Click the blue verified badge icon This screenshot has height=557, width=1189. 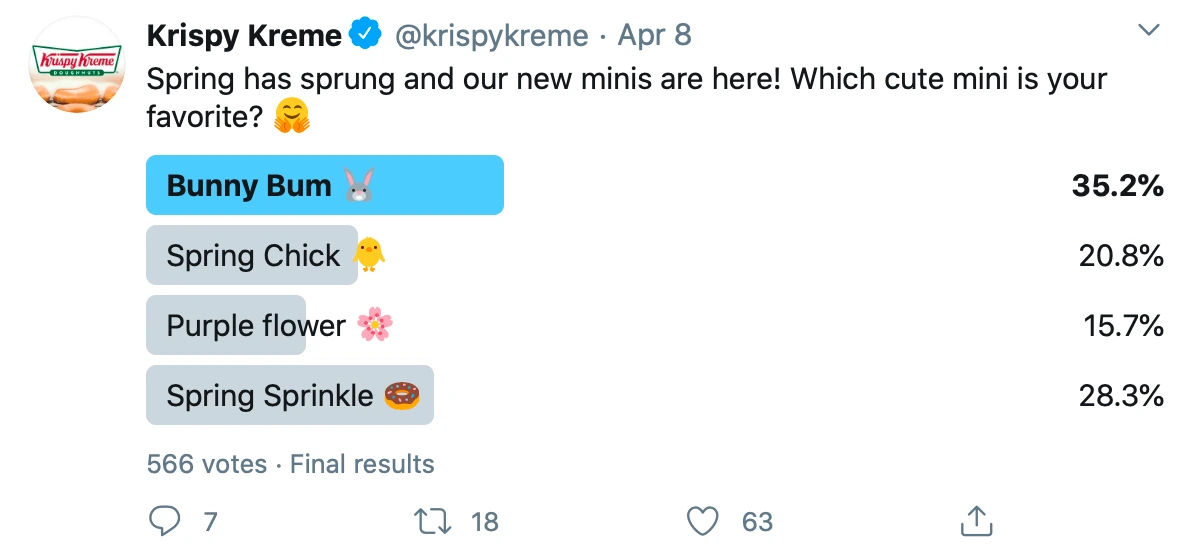(x=365, y=36)
